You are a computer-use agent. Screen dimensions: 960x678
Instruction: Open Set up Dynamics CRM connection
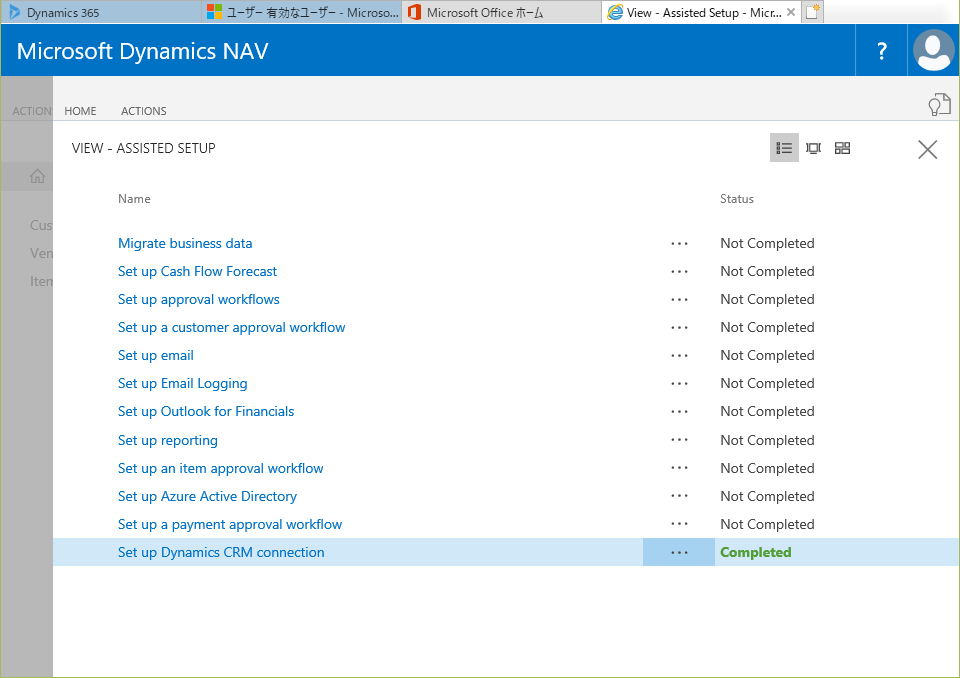coord(221,552)
